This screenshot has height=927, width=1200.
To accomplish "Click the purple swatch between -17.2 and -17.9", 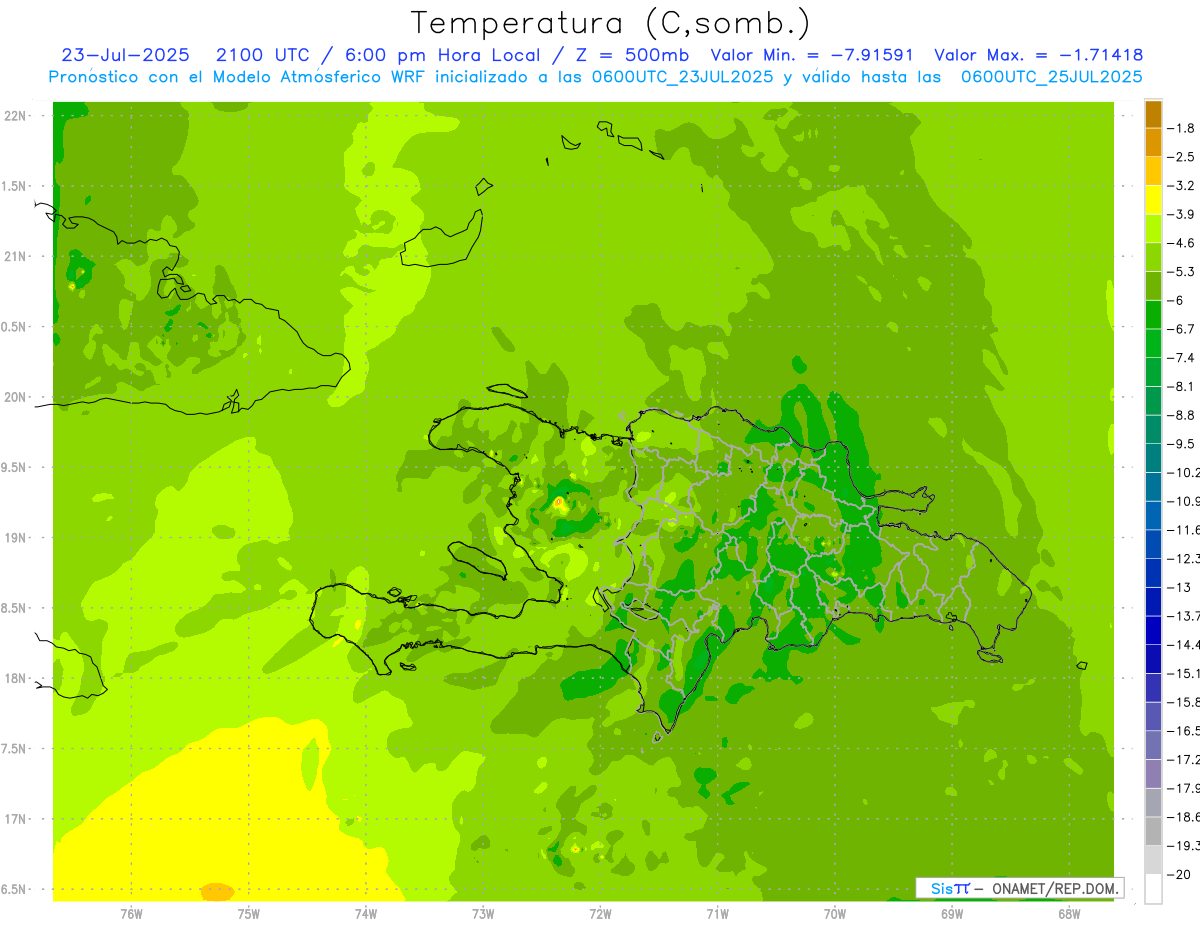I will click(x=1153, y=774).
